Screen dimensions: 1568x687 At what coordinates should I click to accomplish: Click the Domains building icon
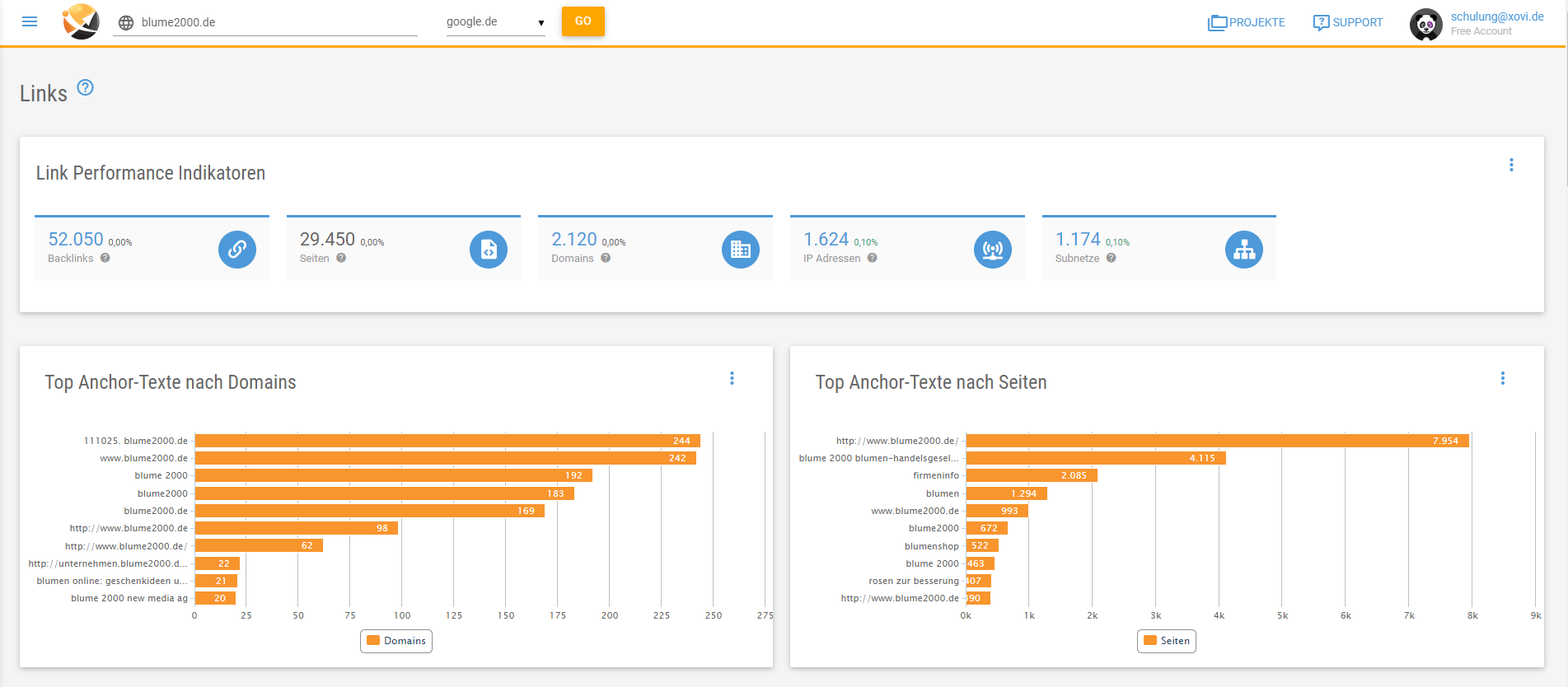pos(741,250)
